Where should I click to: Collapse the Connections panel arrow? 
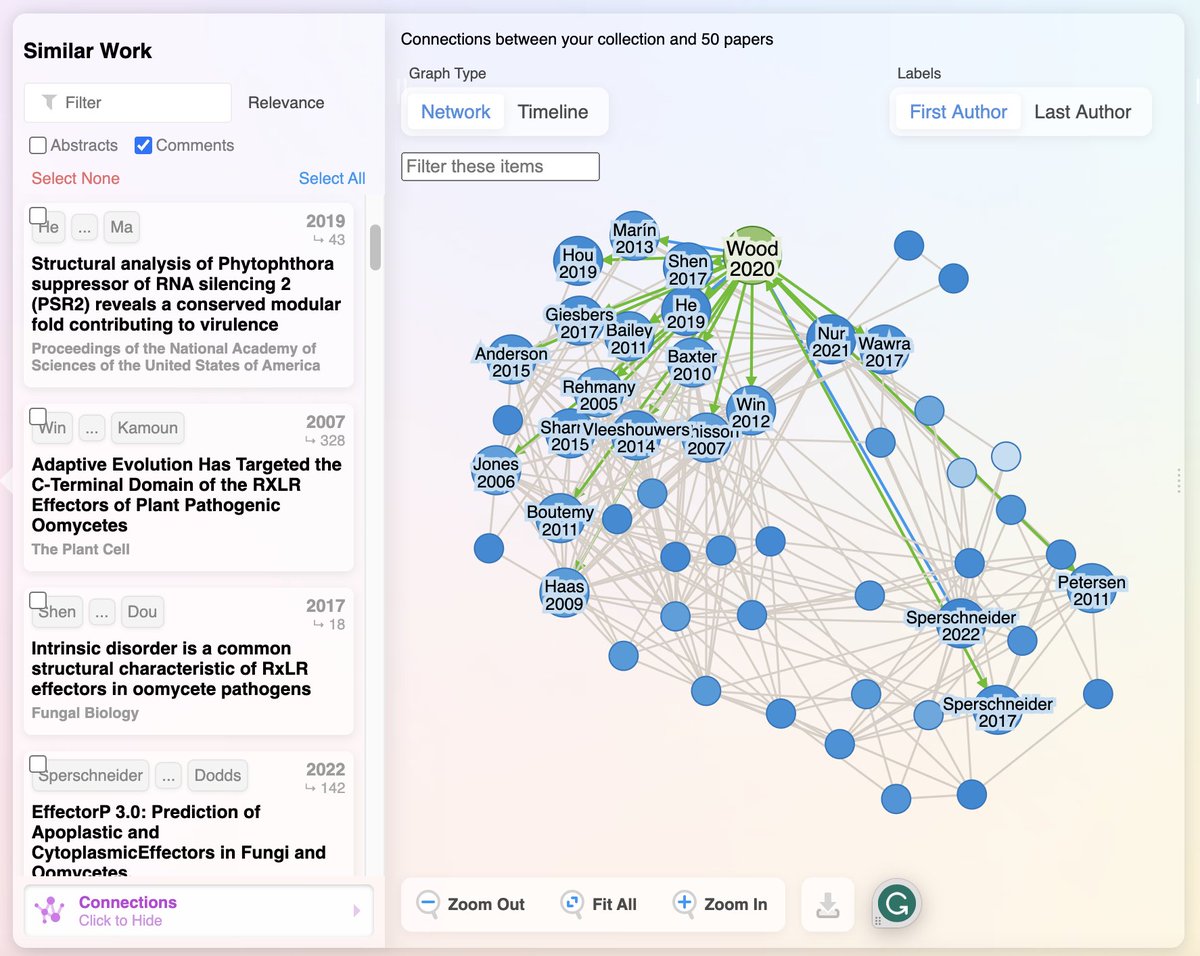click(x=357, y=911)
